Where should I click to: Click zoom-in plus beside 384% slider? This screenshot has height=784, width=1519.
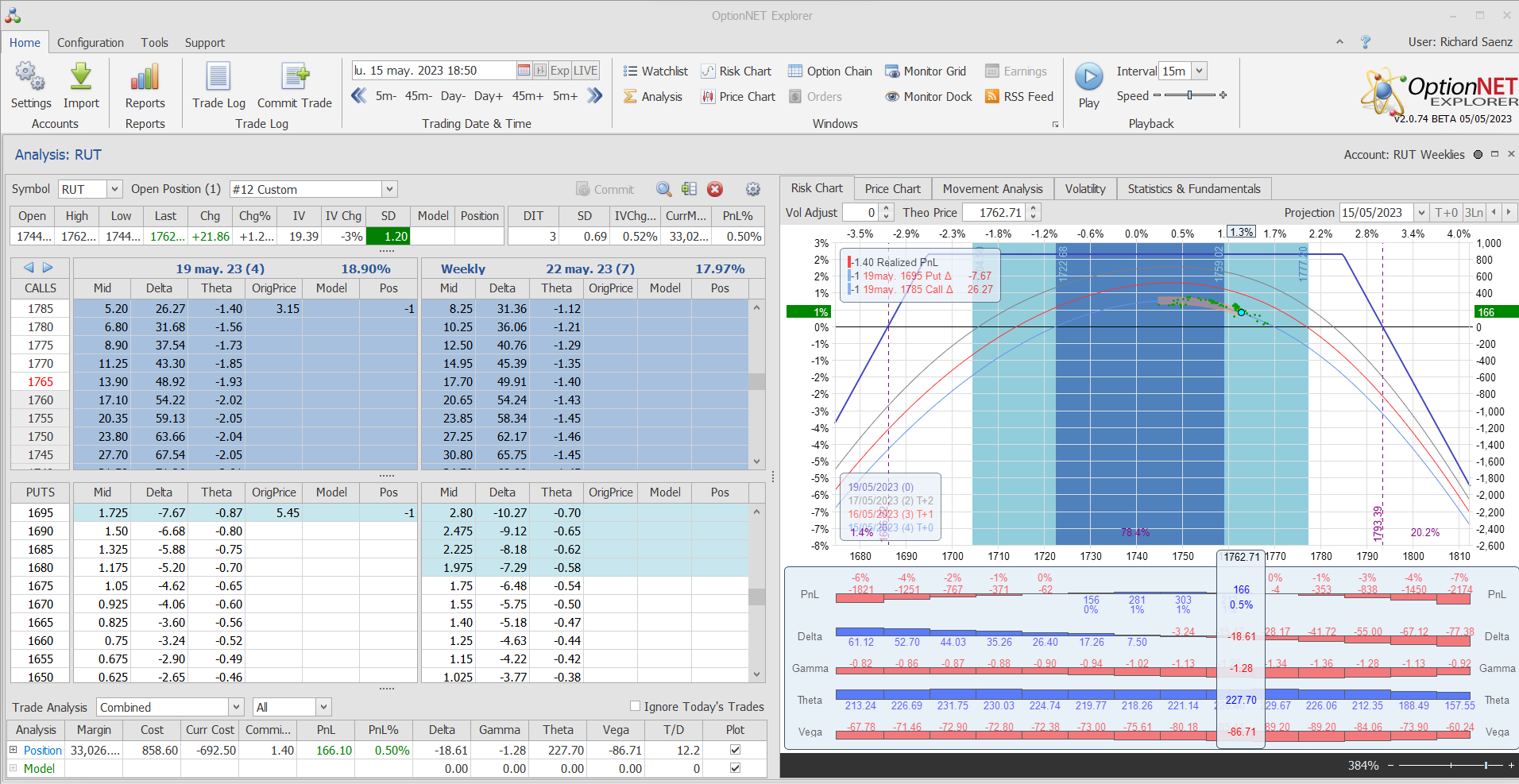point(1511,766)
